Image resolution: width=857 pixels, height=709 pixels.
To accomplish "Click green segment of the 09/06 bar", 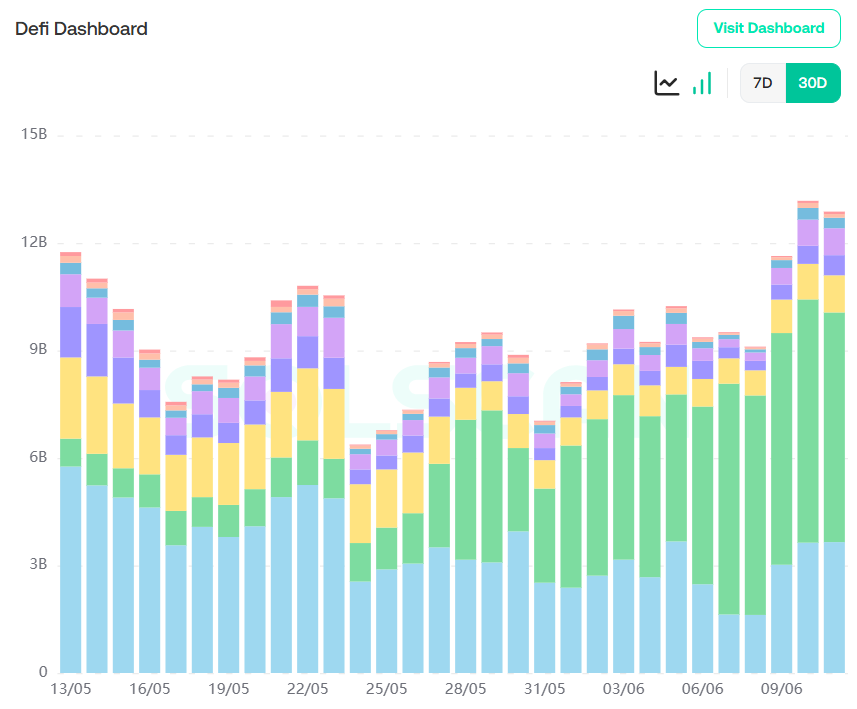I will [x=781, y=448].
